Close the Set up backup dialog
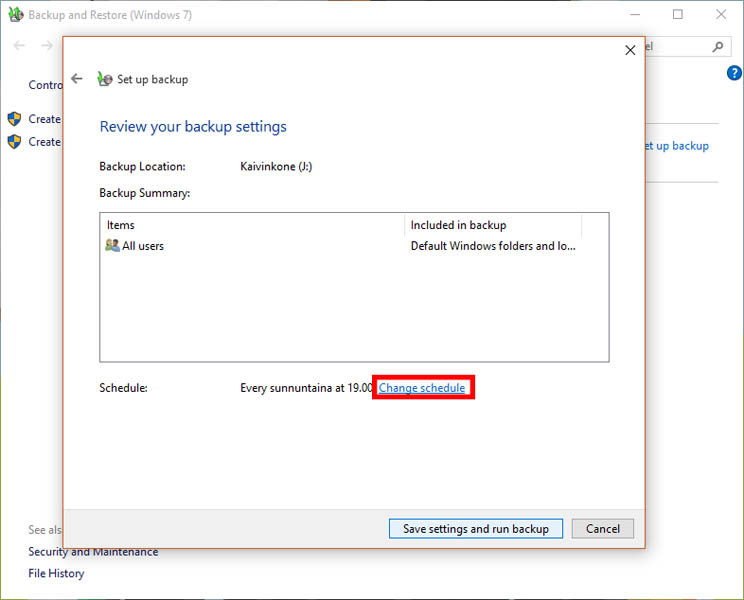 pyautogui.click(x=630, y=51)
